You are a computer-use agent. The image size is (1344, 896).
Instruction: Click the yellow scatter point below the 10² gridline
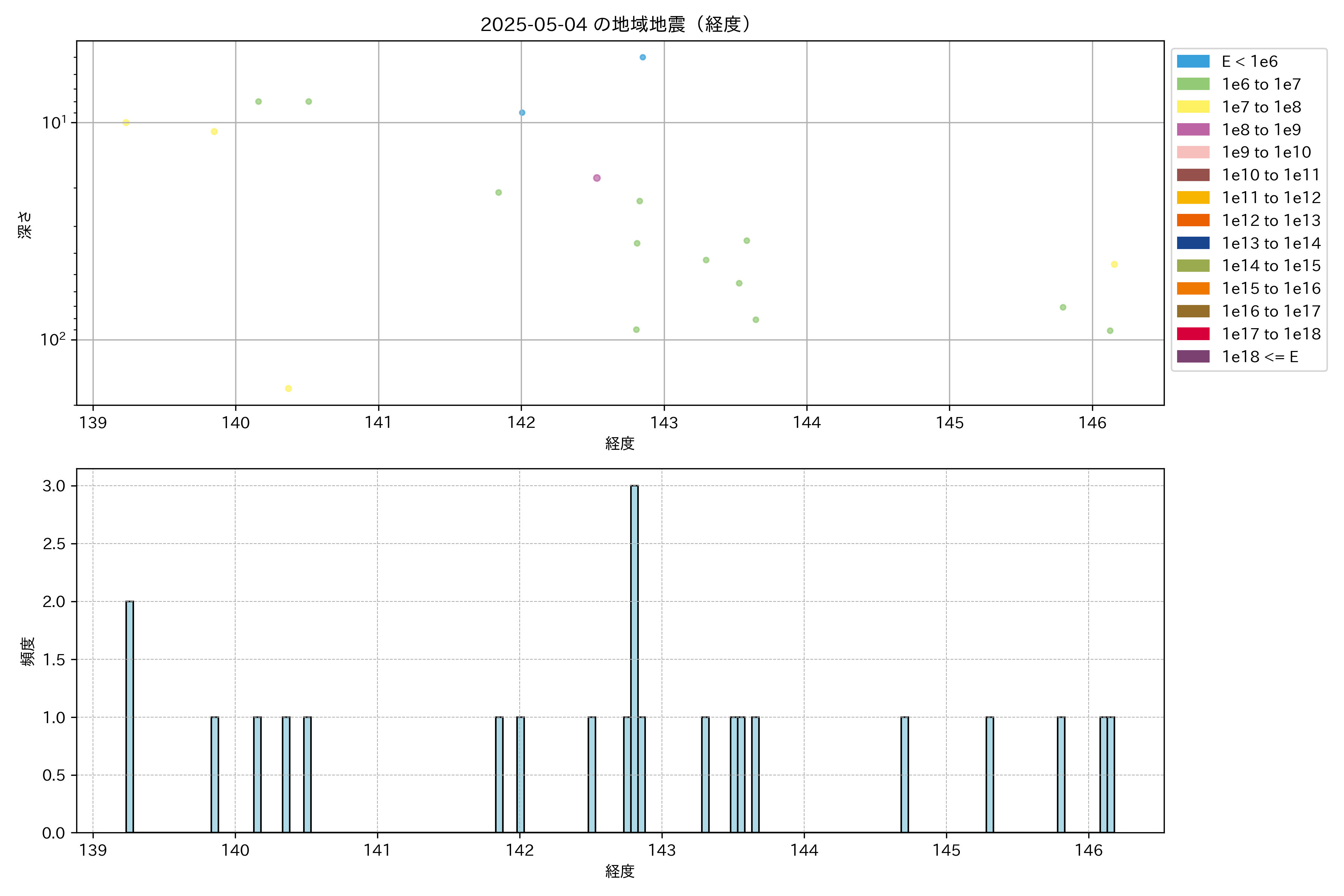point(289,389)
